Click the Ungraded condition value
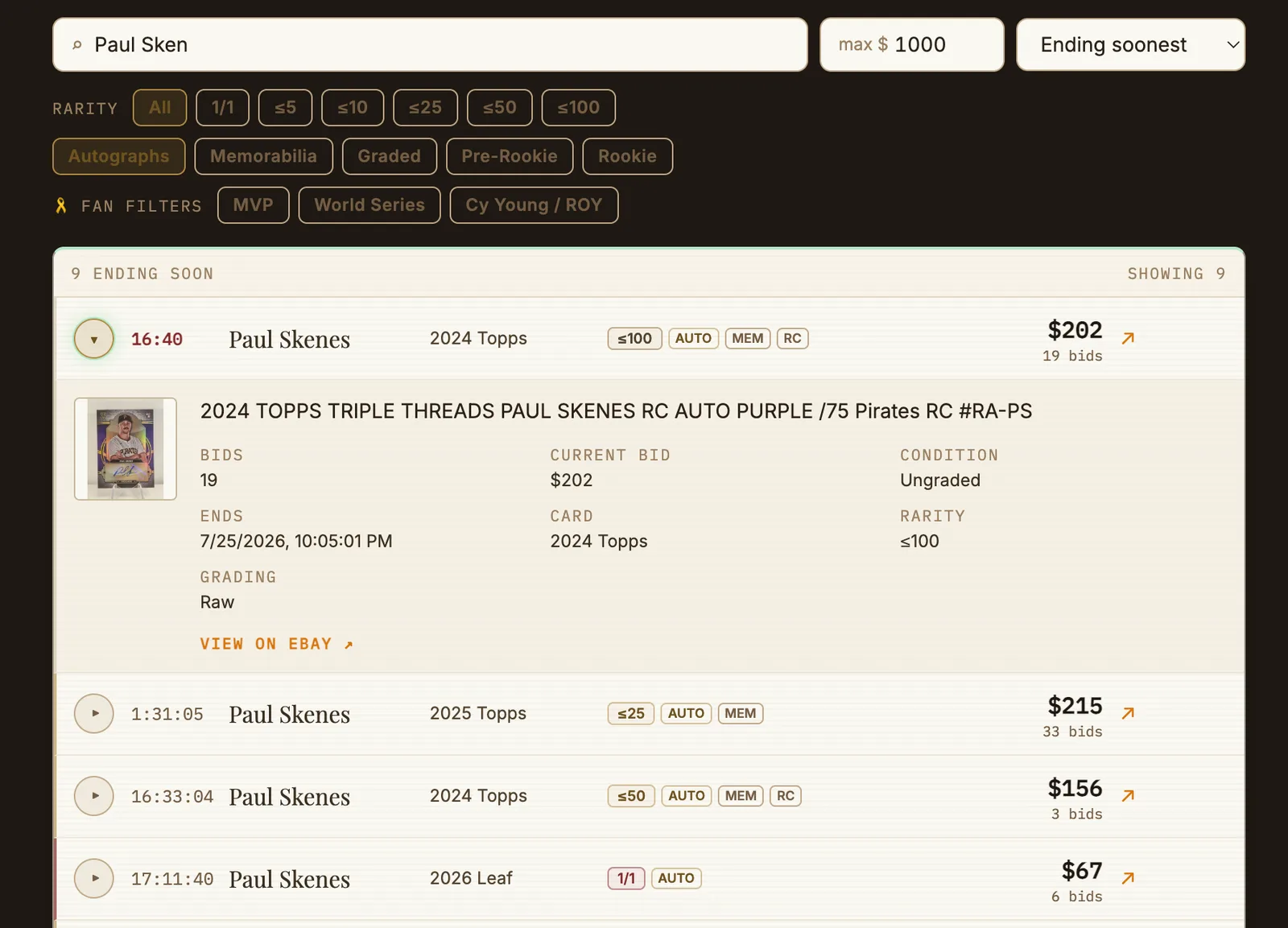Image resolution: width=1288 pixels, height=928 pixels. (x=940, y=480)
